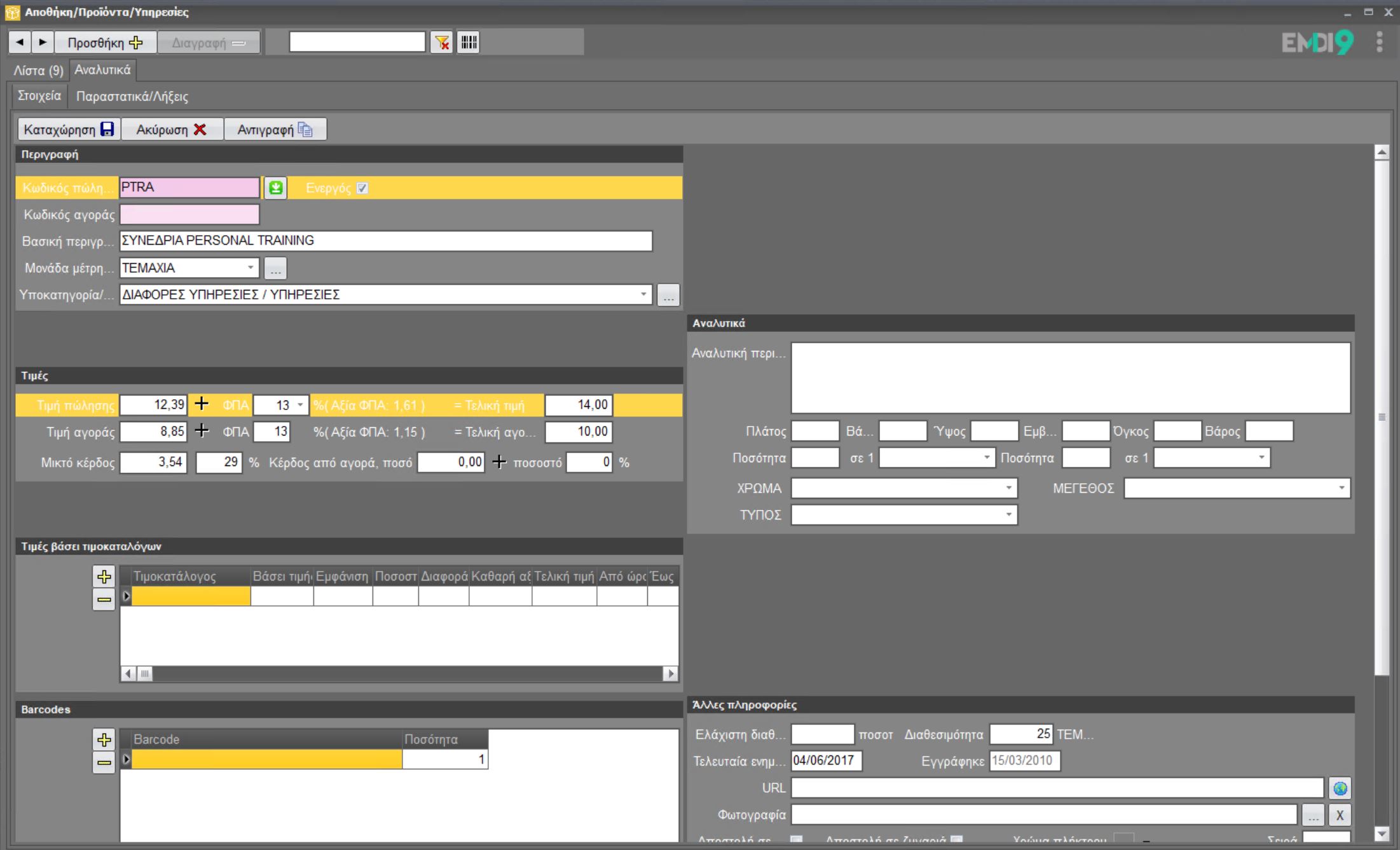Click the clear filter funnel icon
Image resolution: width=1400 pixels, height=850 pixels.
441,43
